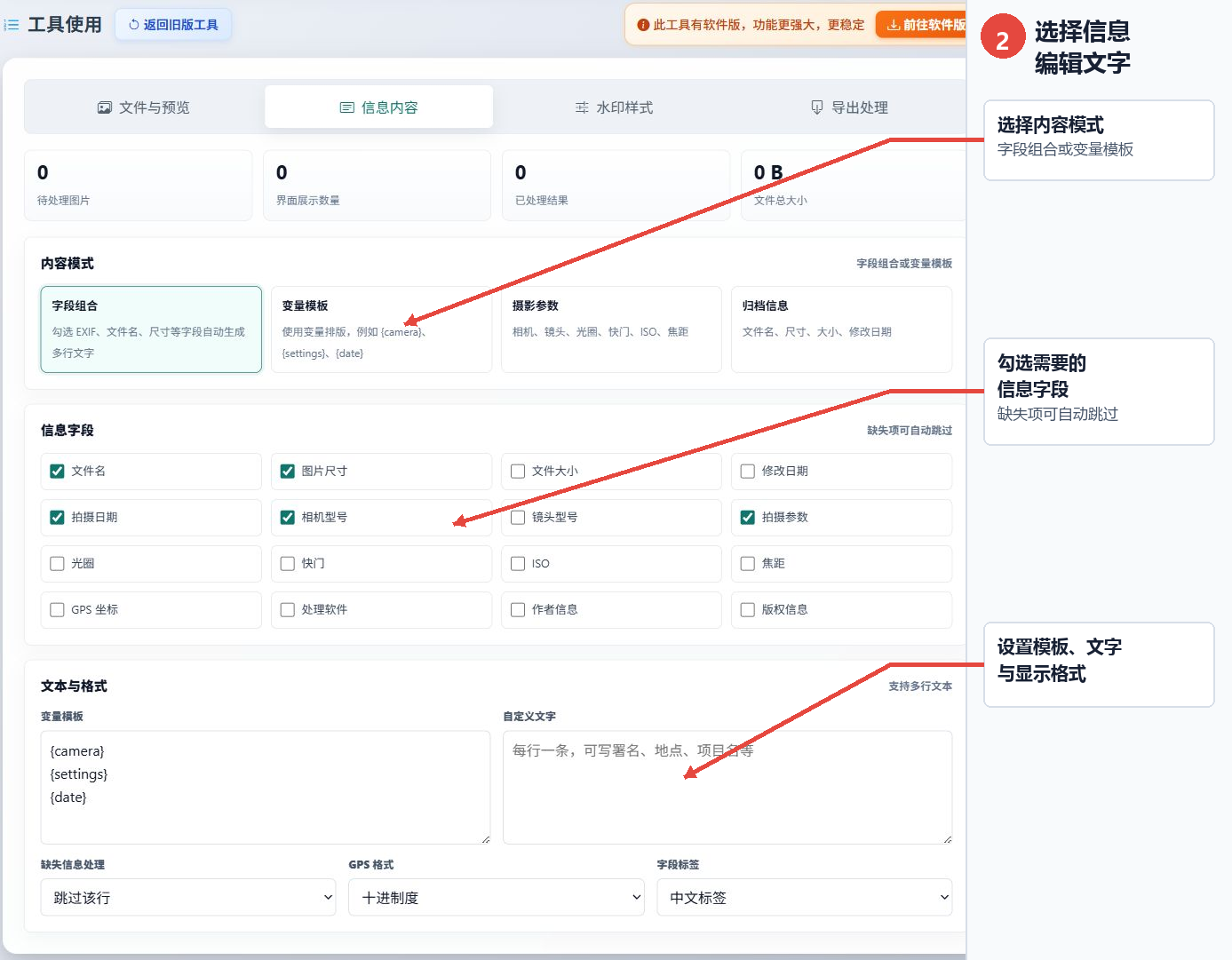Open the 水印样式 tab
The width and height of the screenshot is (1232, 960).
[x=614, y=107]
